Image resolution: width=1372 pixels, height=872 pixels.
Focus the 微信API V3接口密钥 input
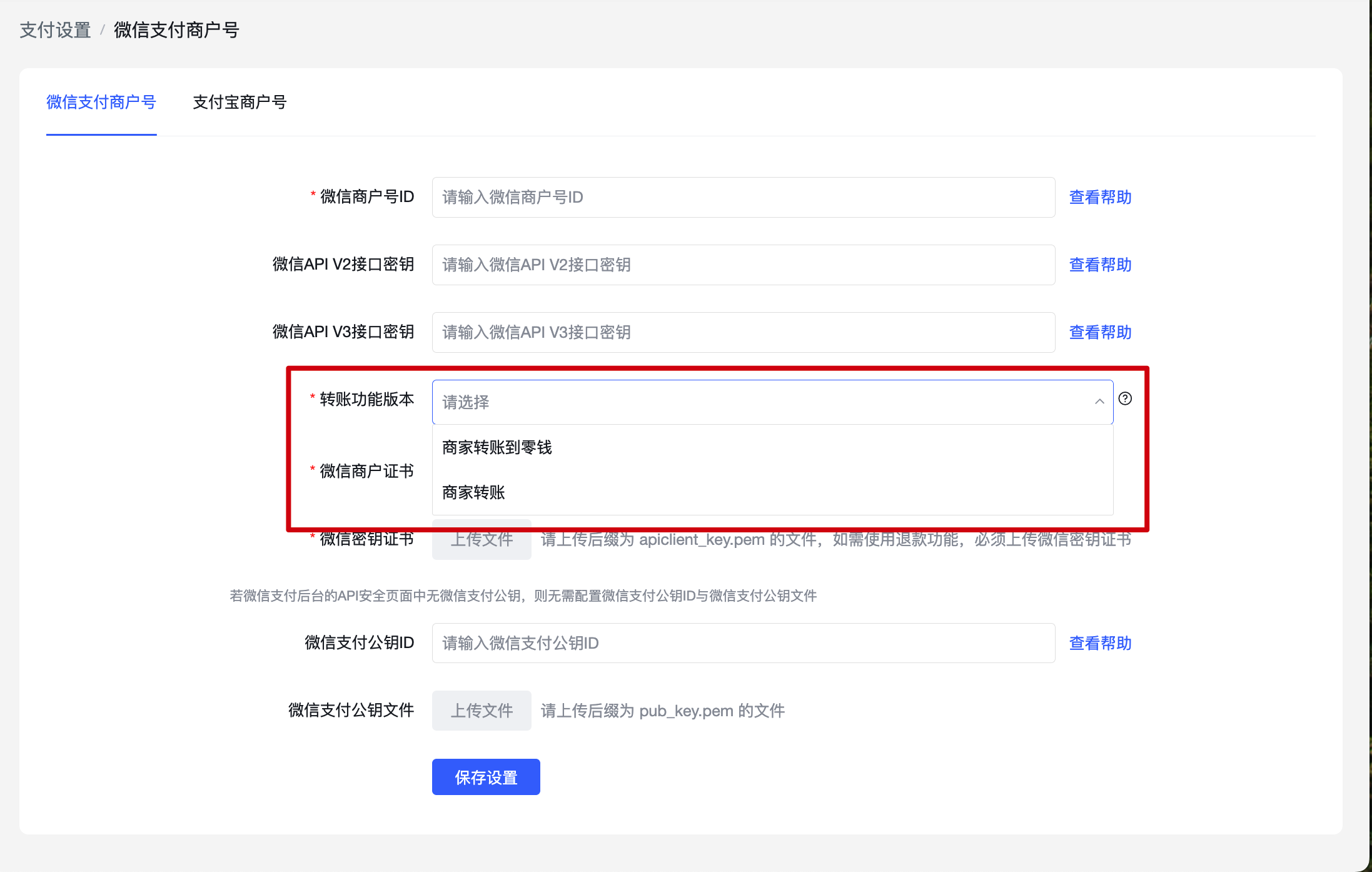click(x=744, y=332)
